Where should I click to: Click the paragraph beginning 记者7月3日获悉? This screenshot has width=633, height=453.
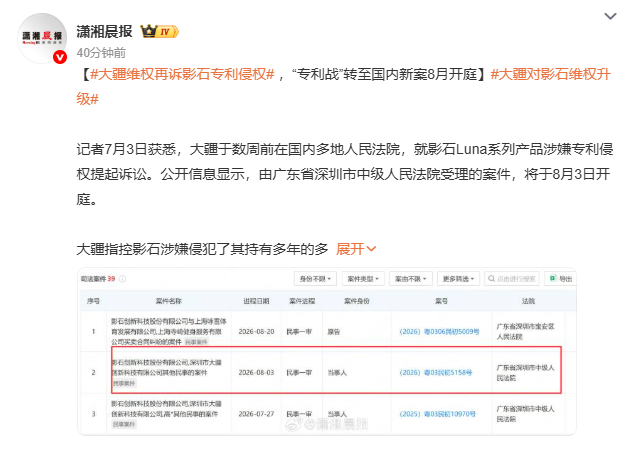click(345, 174)
